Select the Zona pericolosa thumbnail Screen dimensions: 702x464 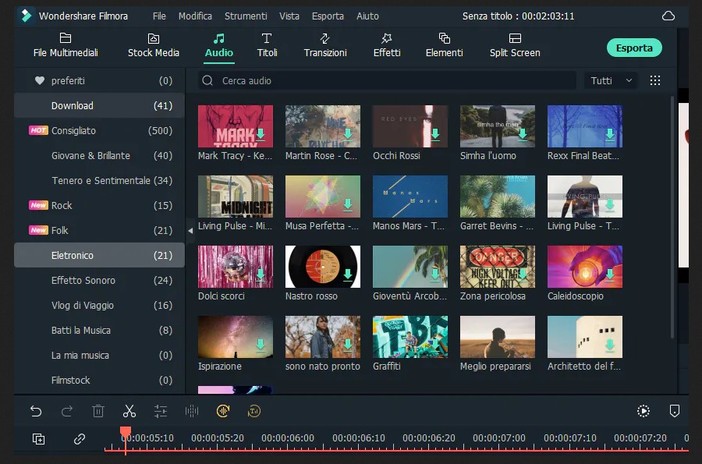tap(497, 266)
